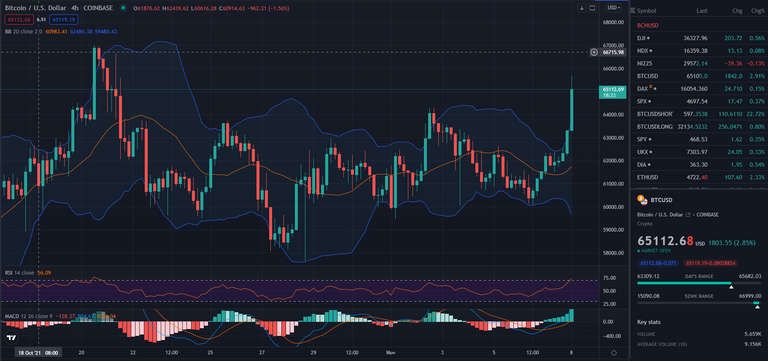The image size is (768, 361).
Task: Click the large 65112.68 price in details panel
Action: click(x=665, y=241)
